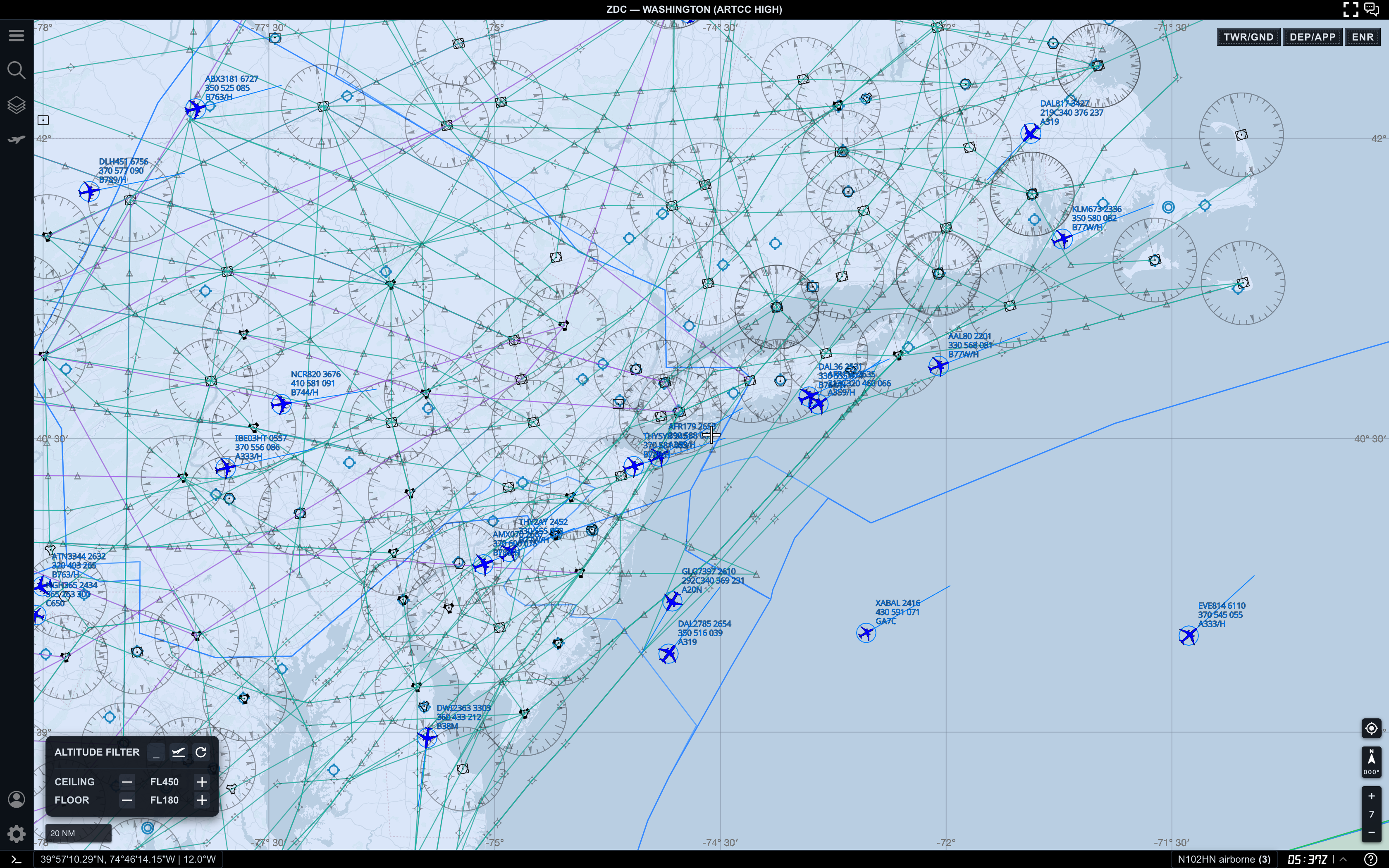Select aircraft DAL817 on the map

click(x=1031, y=133)
